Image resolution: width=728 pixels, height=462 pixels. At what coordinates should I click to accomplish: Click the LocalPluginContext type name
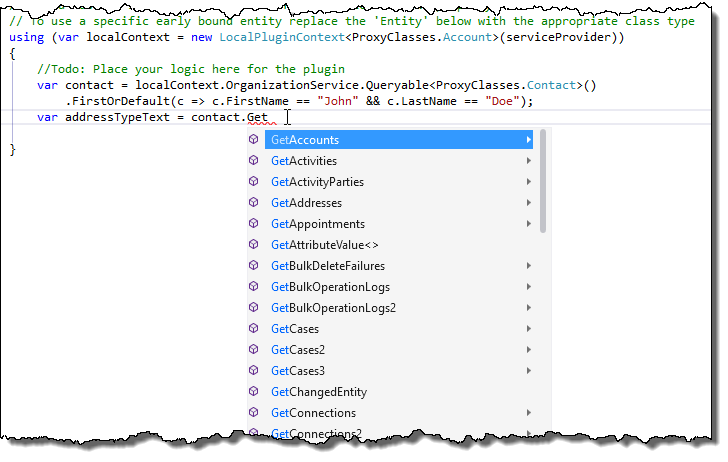point(282,37)
